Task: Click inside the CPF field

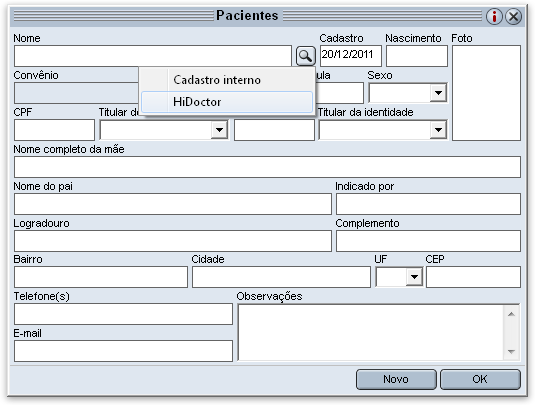Action: [54, 130]
